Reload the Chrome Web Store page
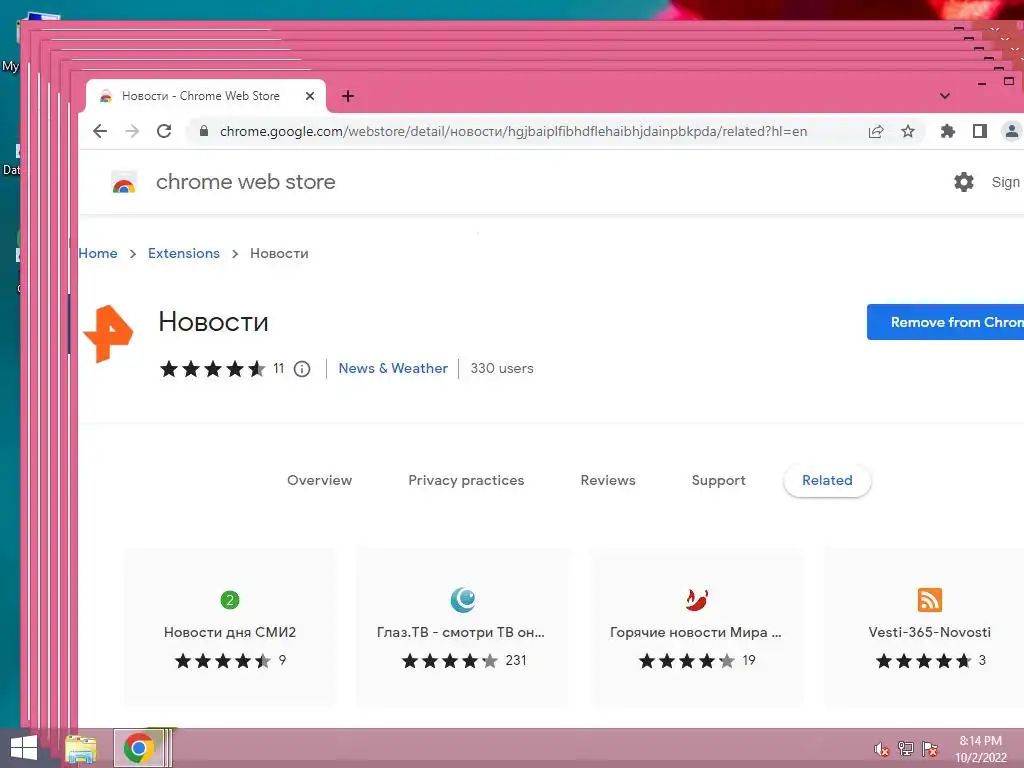 tap(164, 131)
